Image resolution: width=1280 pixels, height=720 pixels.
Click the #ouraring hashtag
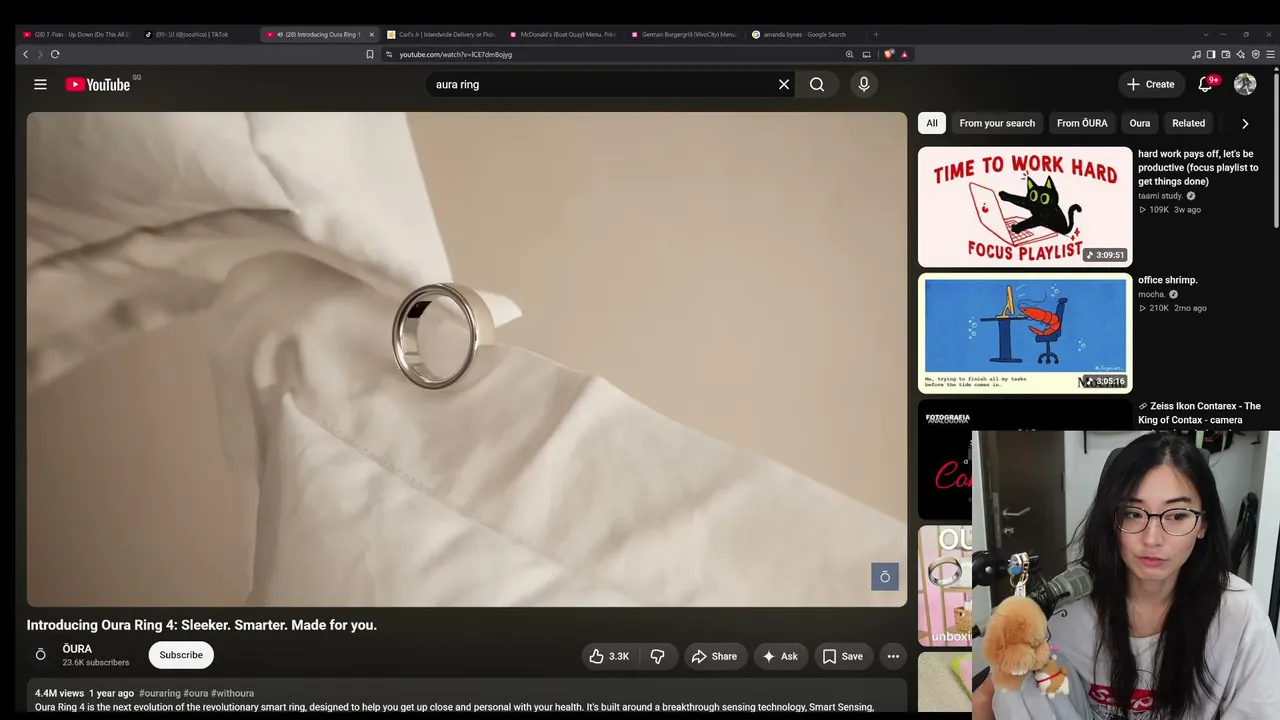pyautogui.click(x=159, y=693)
